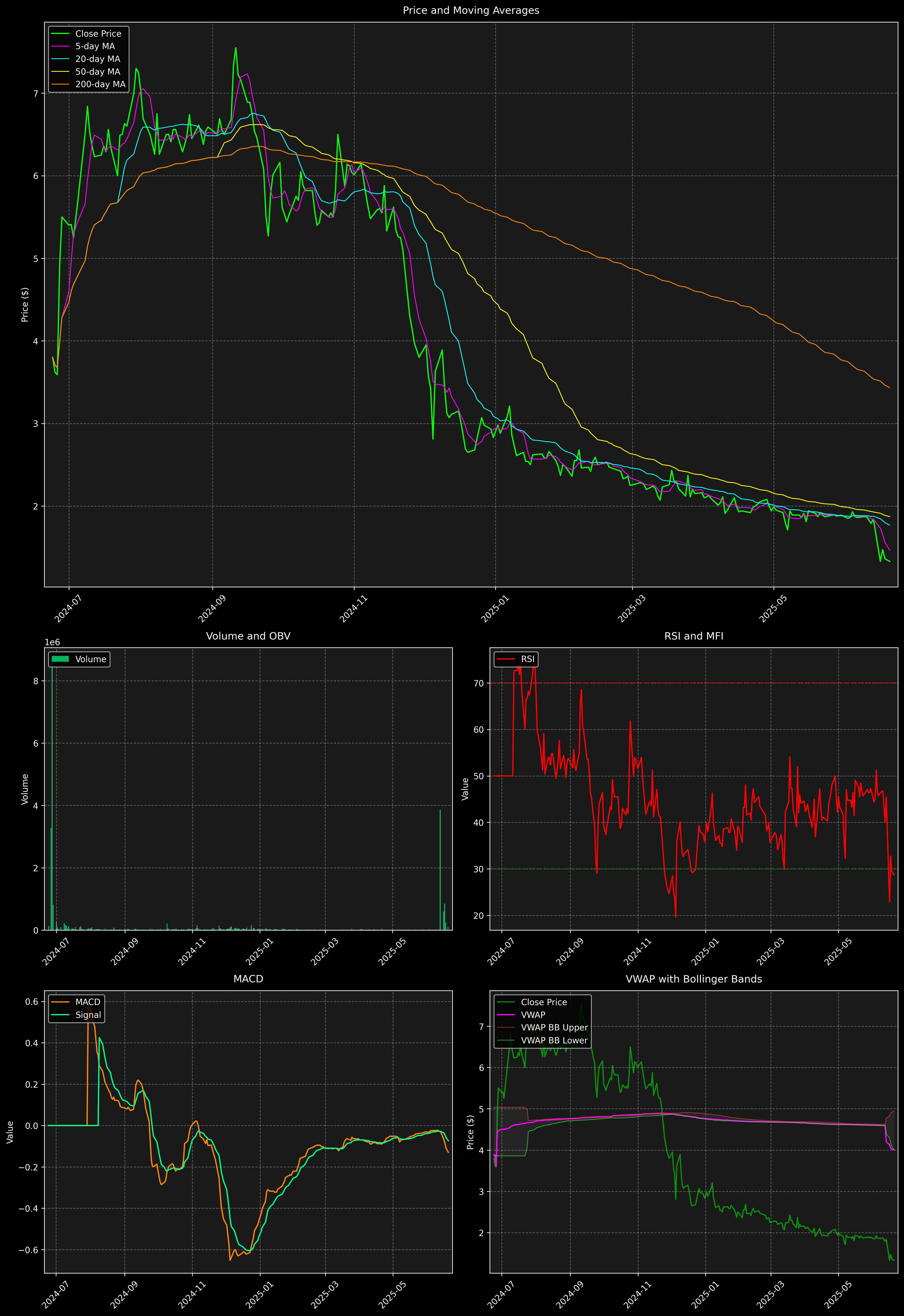This screenshot has width=904, height=1316.
Task: Select the "RSI" legend label
Action: tap(527, 659)
